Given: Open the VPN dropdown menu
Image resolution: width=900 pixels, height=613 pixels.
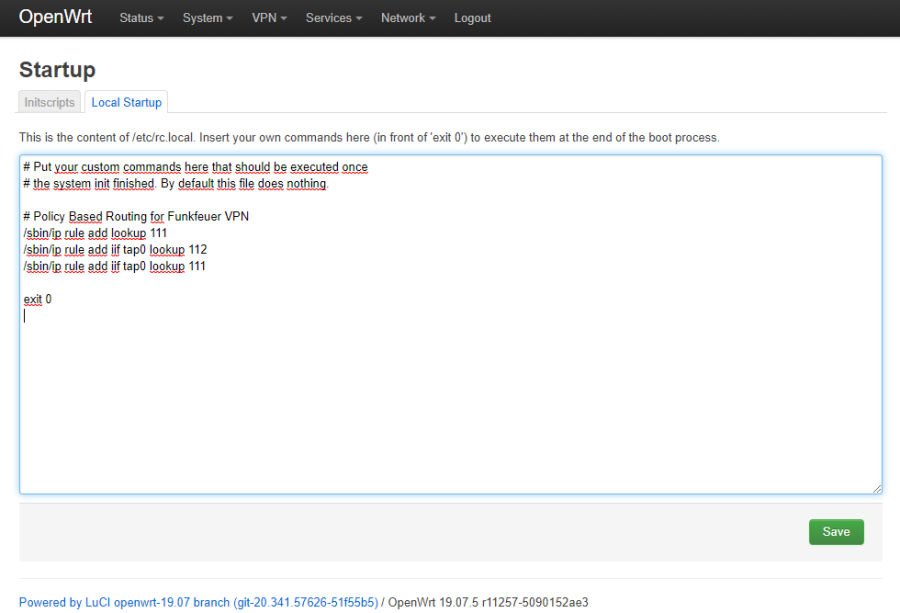Looking at the screenshot, I should pyautogui.click(x=263, y=18).
